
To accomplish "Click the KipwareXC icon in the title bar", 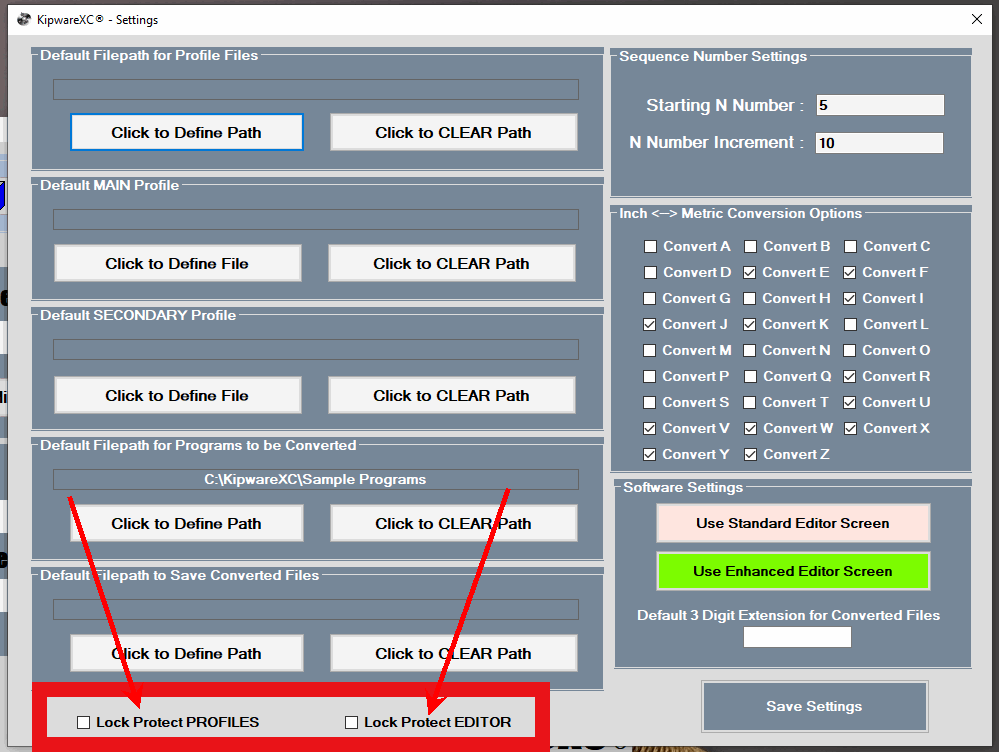I will [23, 19].
